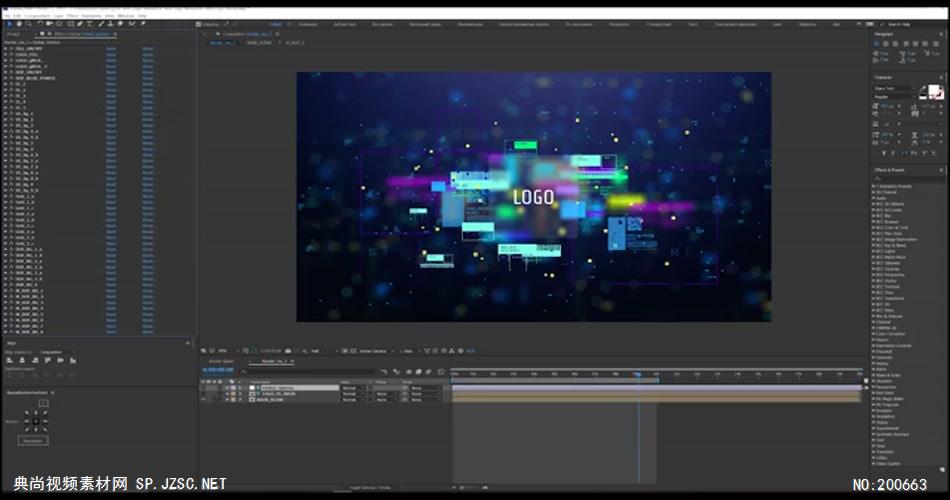This screenshot has height=500, width=950.
Task: Toggle Faux Italic in Character panel
Action: coord(893,154)
